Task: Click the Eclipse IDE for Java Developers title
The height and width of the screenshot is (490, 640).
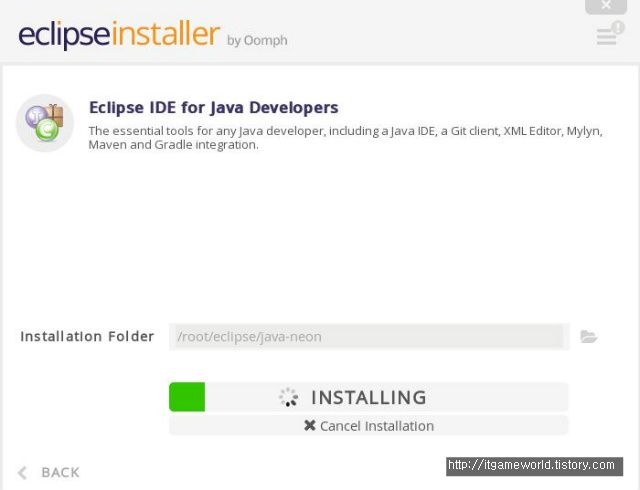Action: click(x=213, y=108)
